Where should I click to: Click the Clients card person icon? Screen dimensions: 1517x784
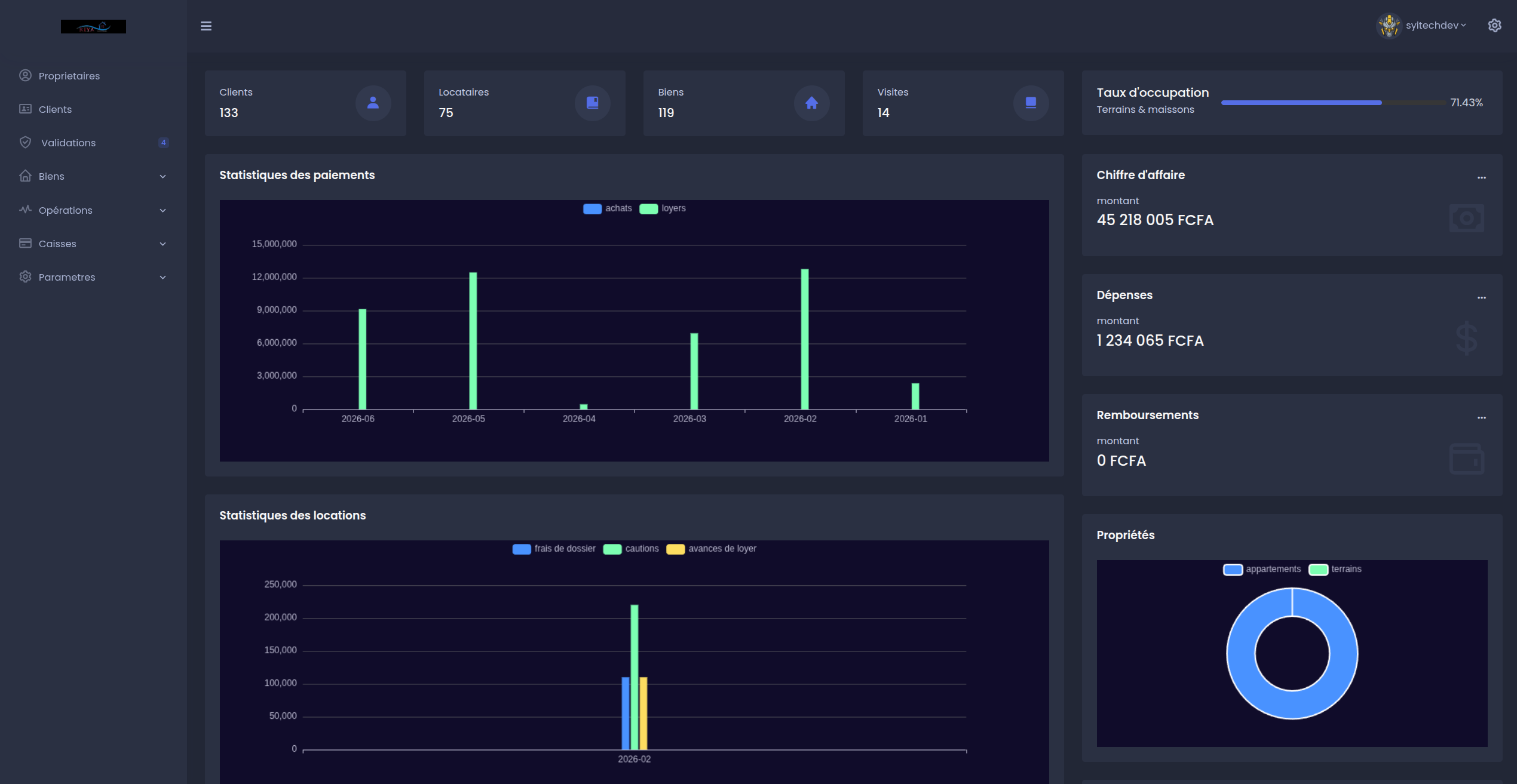pyautogui.click(x=373, y=103)
